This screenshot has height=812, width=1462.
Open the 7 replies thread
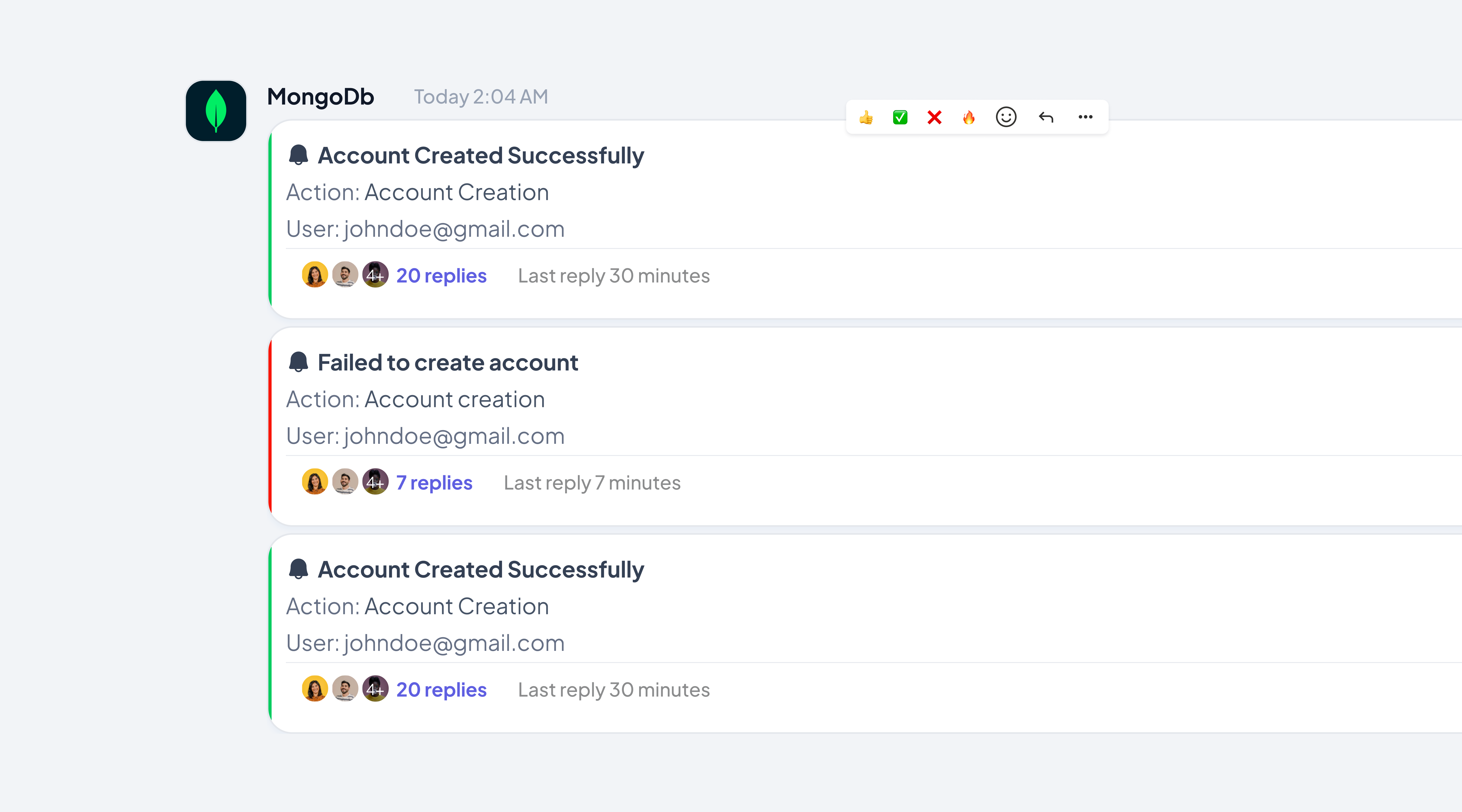click(x=434, y=482)
